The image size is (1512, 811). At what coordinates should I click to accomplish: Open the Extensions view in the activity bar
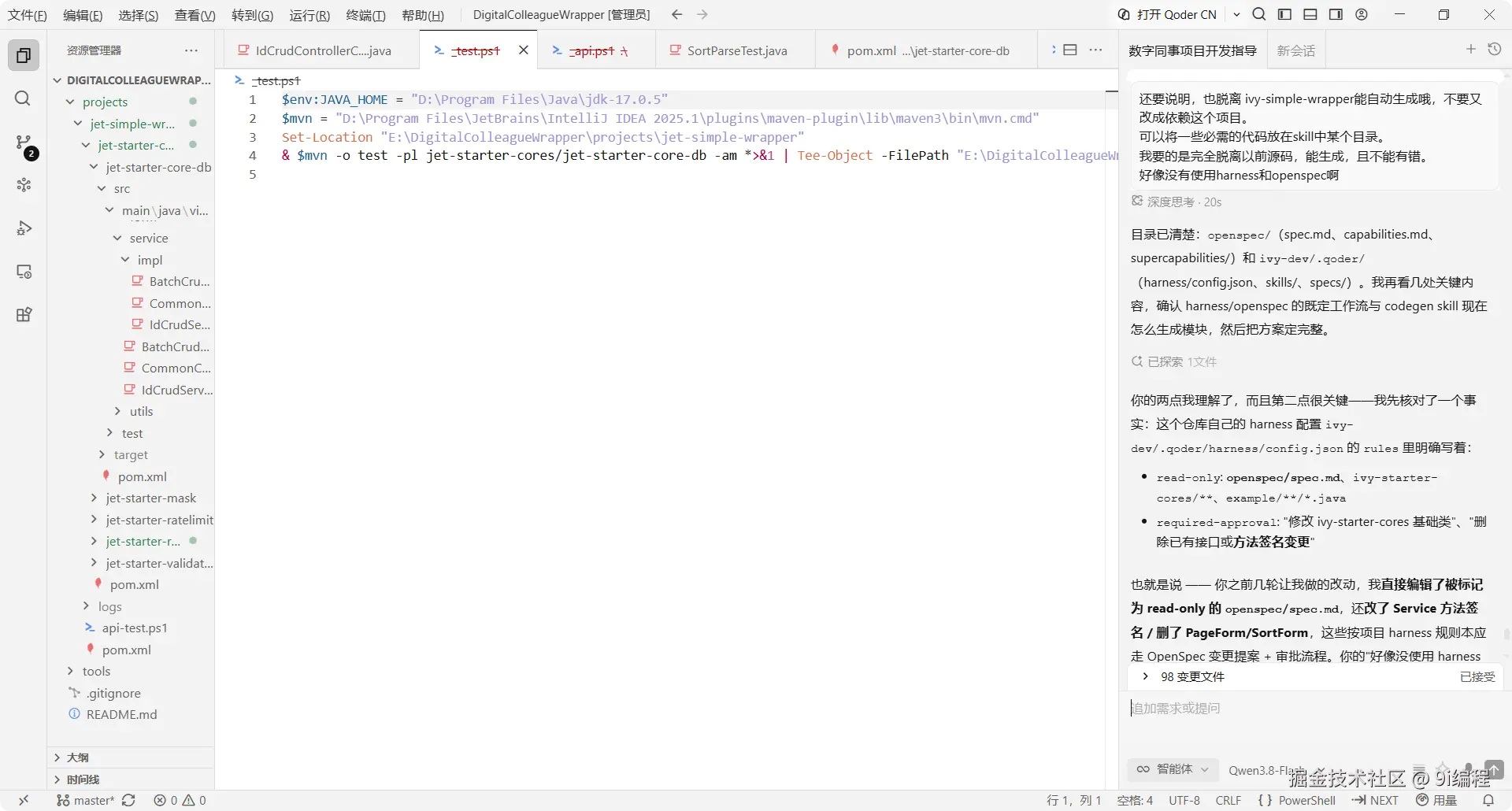(x=24, y=315)
